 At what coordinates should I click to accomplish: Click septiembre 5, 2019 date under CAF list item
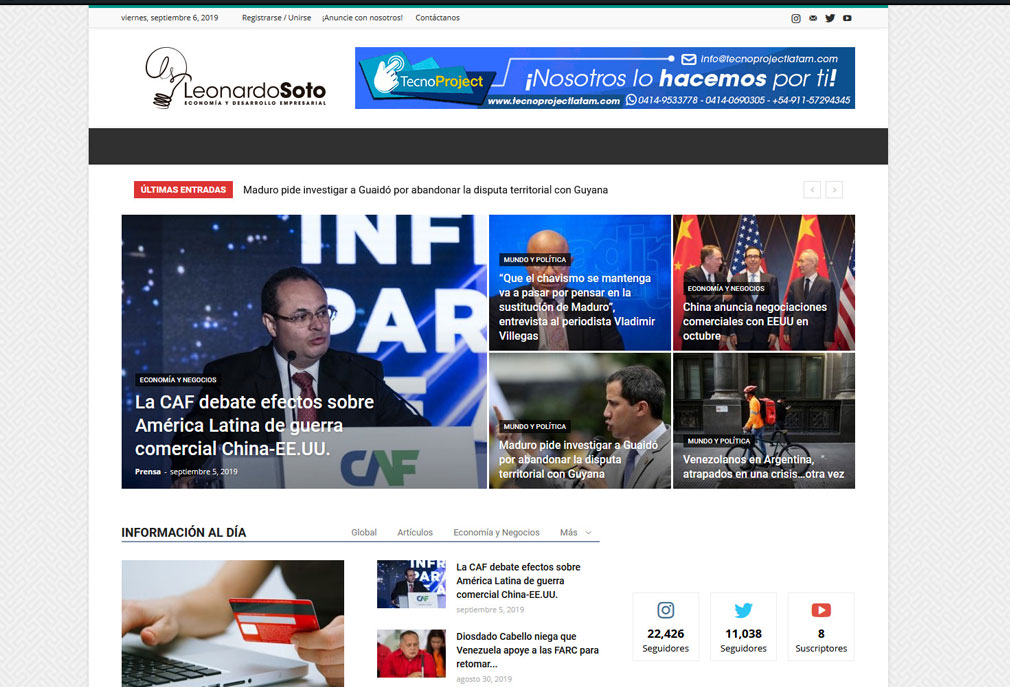pyautogui.click(x=490, y=610)
